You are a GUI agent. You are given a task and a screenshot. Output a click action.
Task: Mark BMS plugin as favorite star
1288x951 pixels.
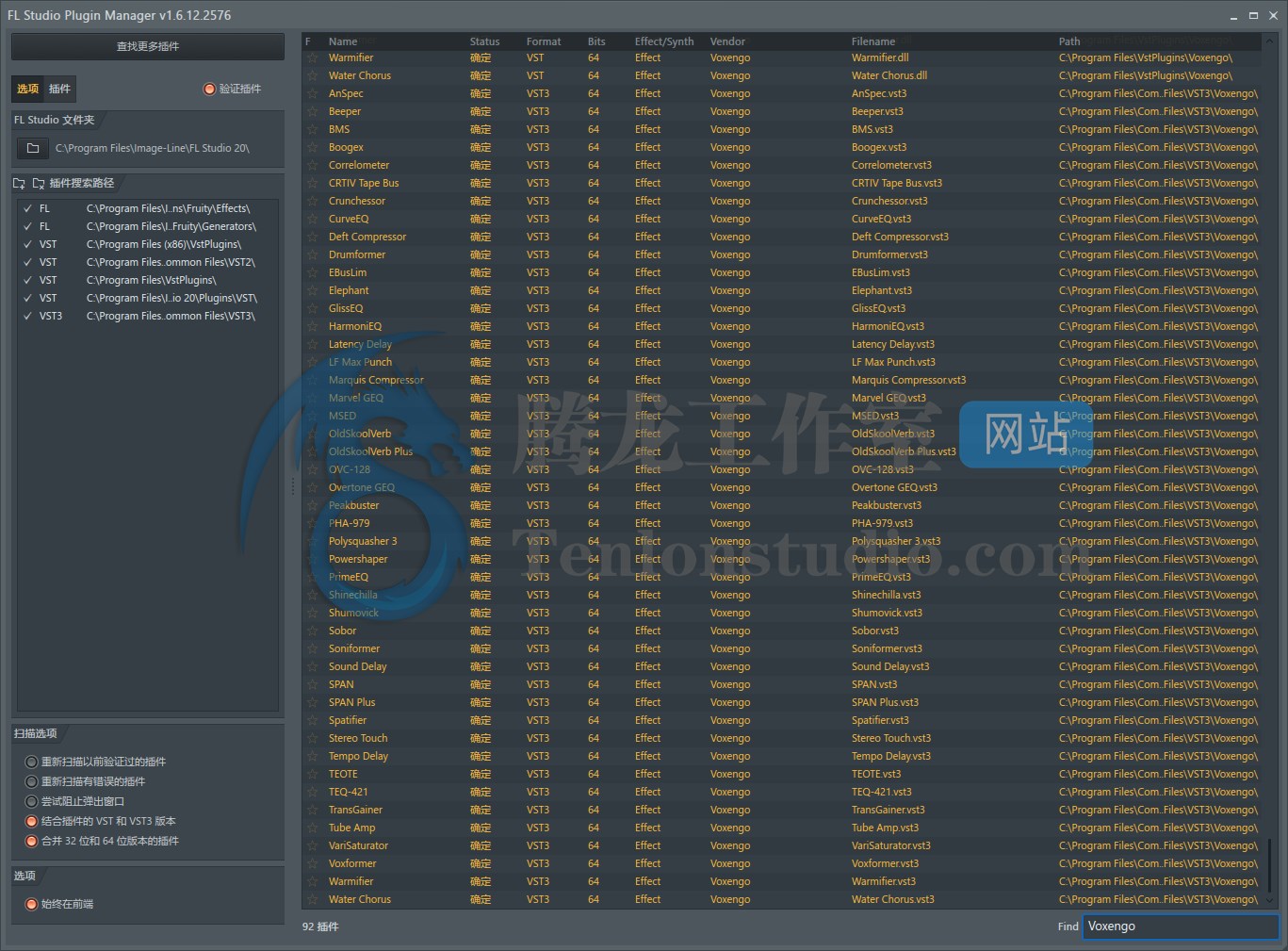point(312,129)
